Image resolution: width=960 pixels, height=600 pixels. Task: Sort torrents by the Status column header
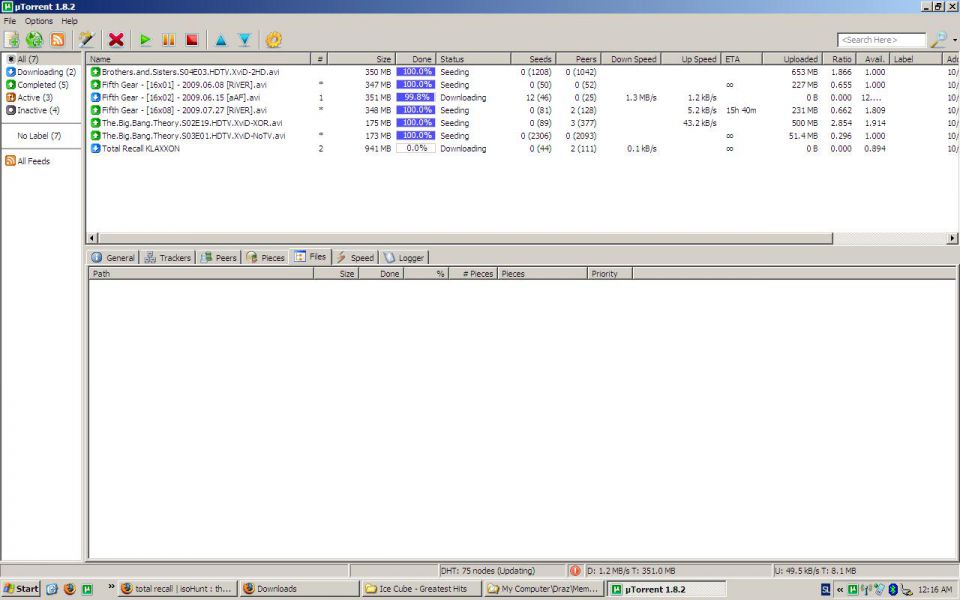pos(474,59)
